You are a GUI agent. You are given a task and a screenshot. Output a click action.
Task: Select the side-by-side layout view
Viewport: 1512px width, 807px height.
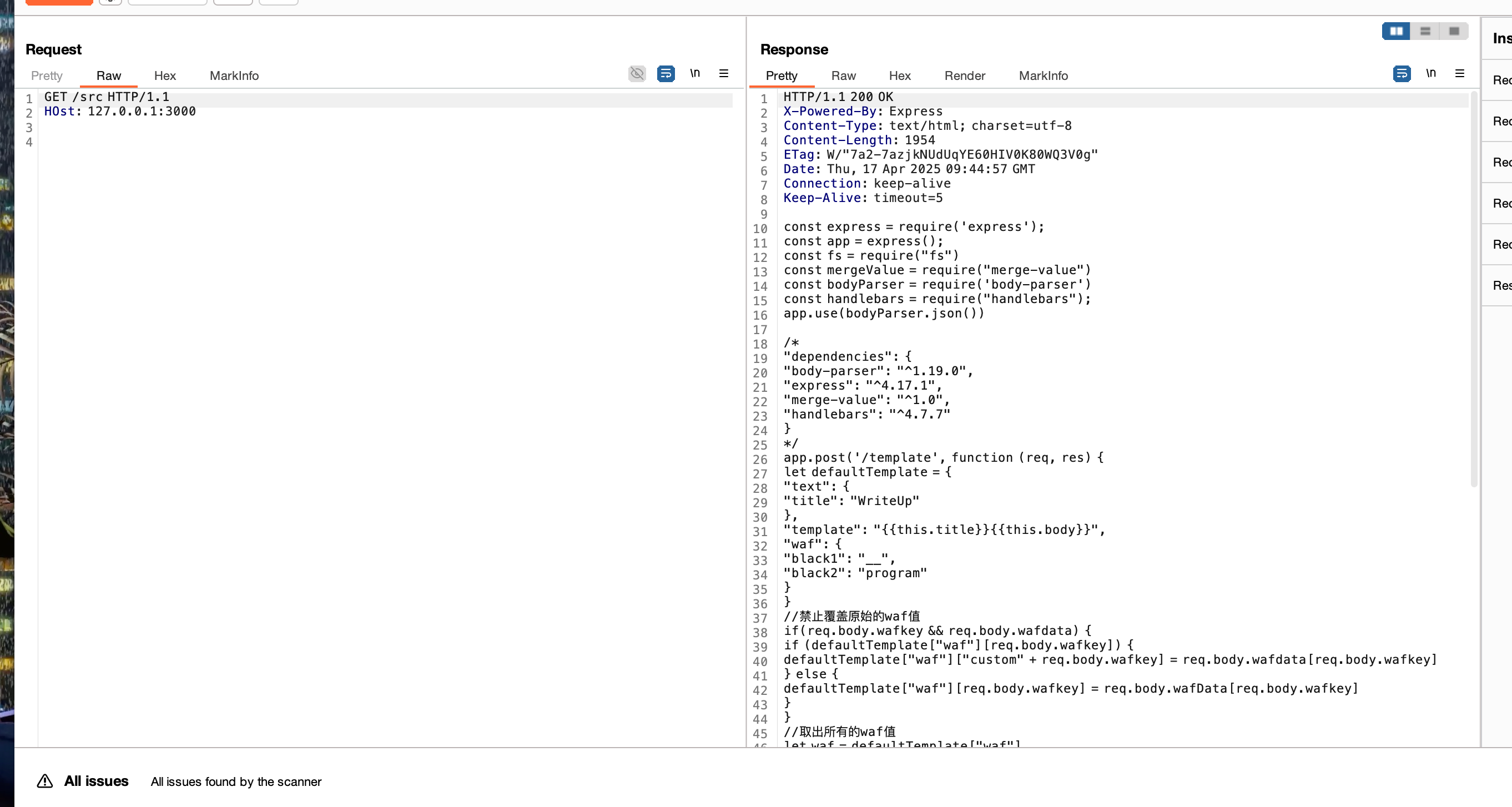point(1397,31)
